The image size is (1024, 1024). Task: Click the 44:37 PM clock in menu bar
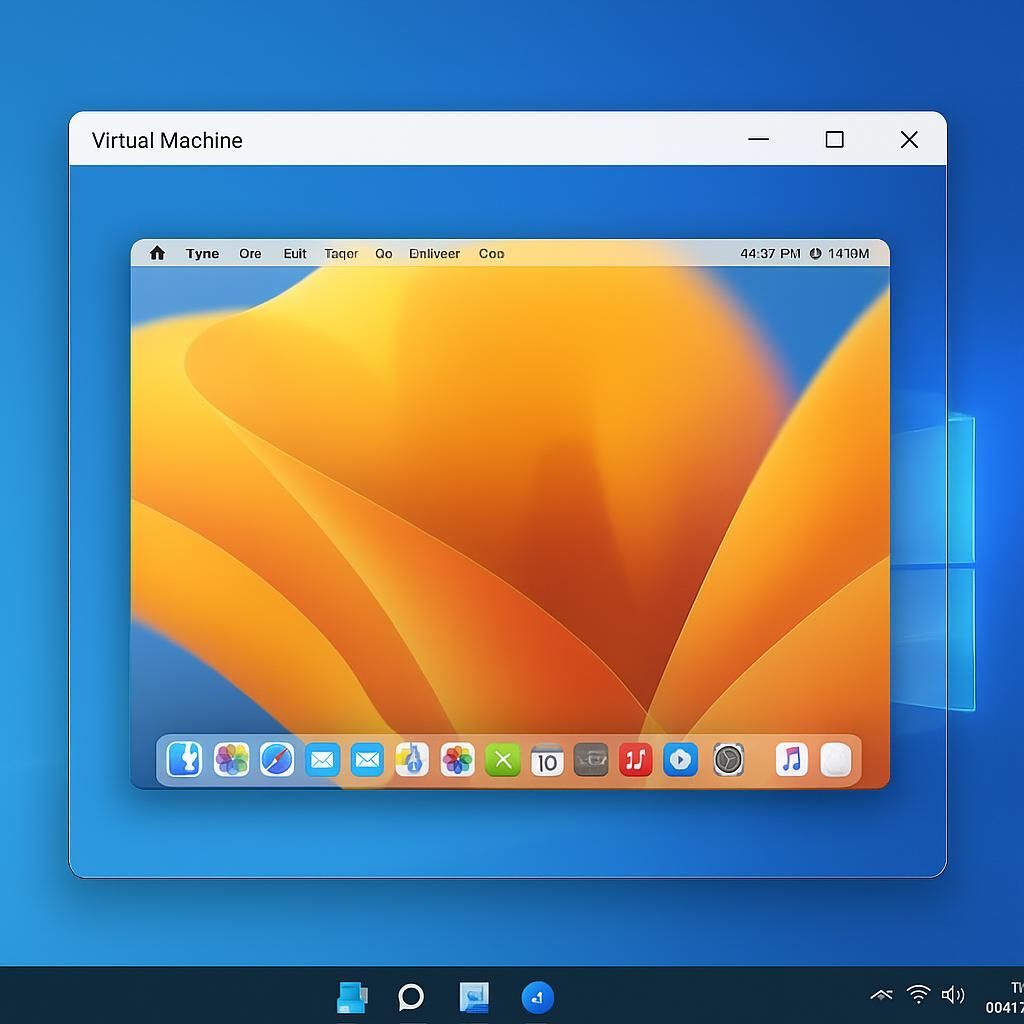(770, 254)
